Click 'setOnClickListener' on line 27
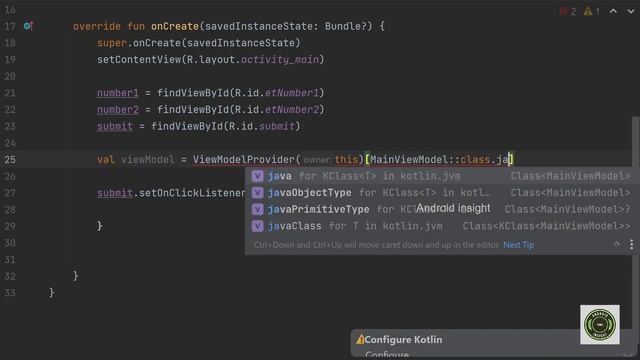 192,193
